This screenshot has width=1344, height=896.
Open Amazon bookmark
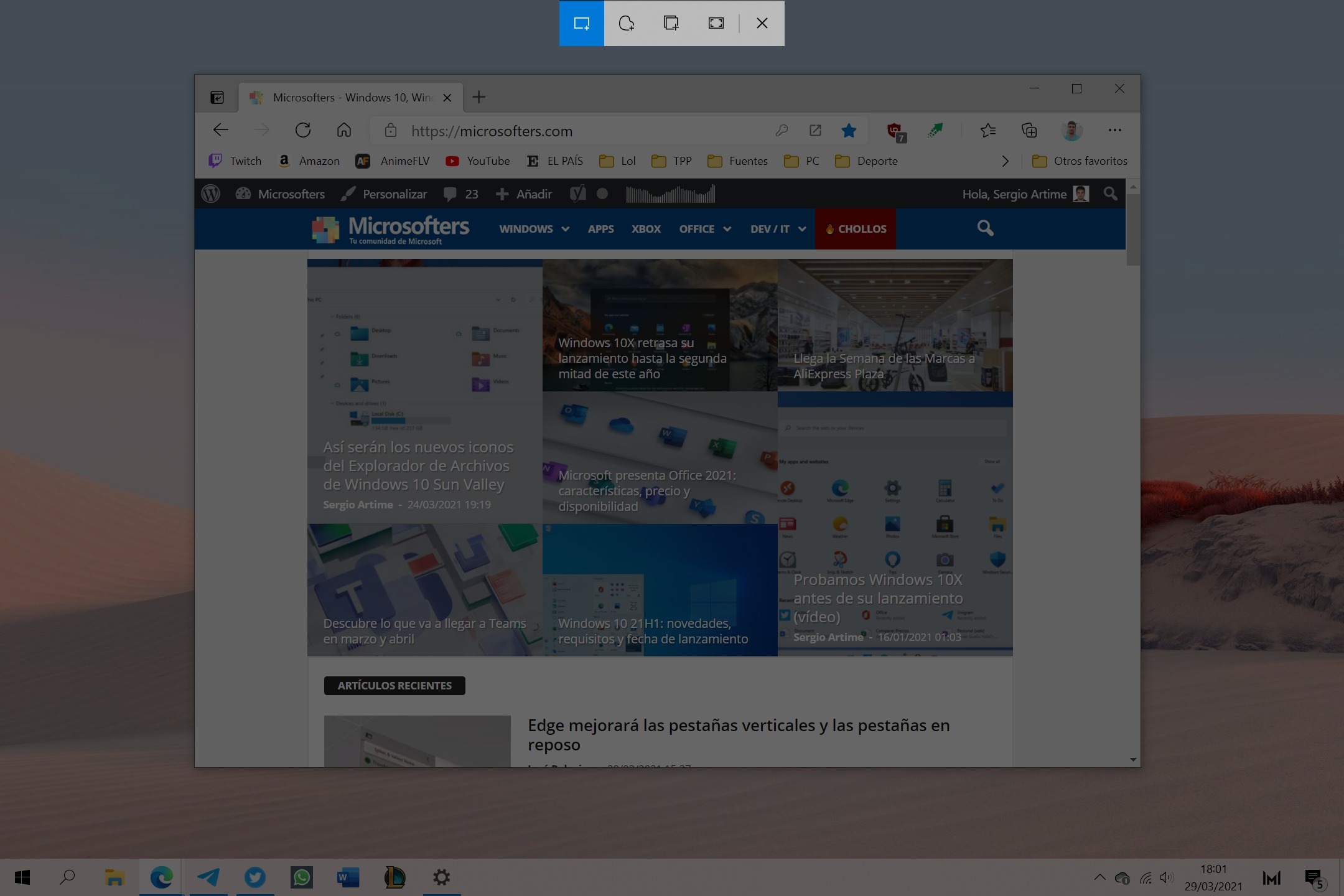click(x=309, y=161)
